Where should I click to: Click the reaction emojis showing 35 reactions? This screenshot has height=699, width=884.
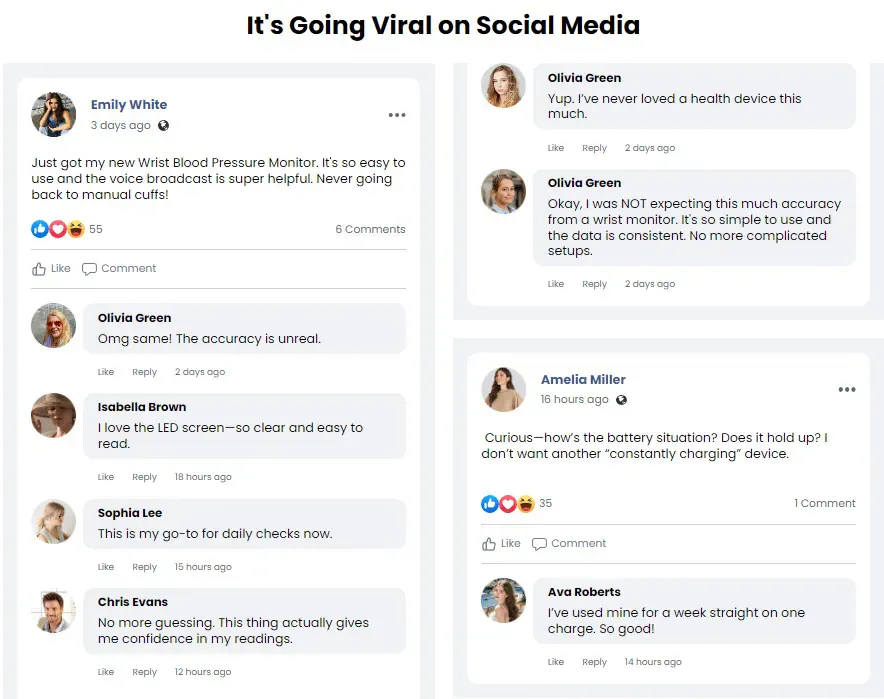pyautogui.click(x=507, y=504)
